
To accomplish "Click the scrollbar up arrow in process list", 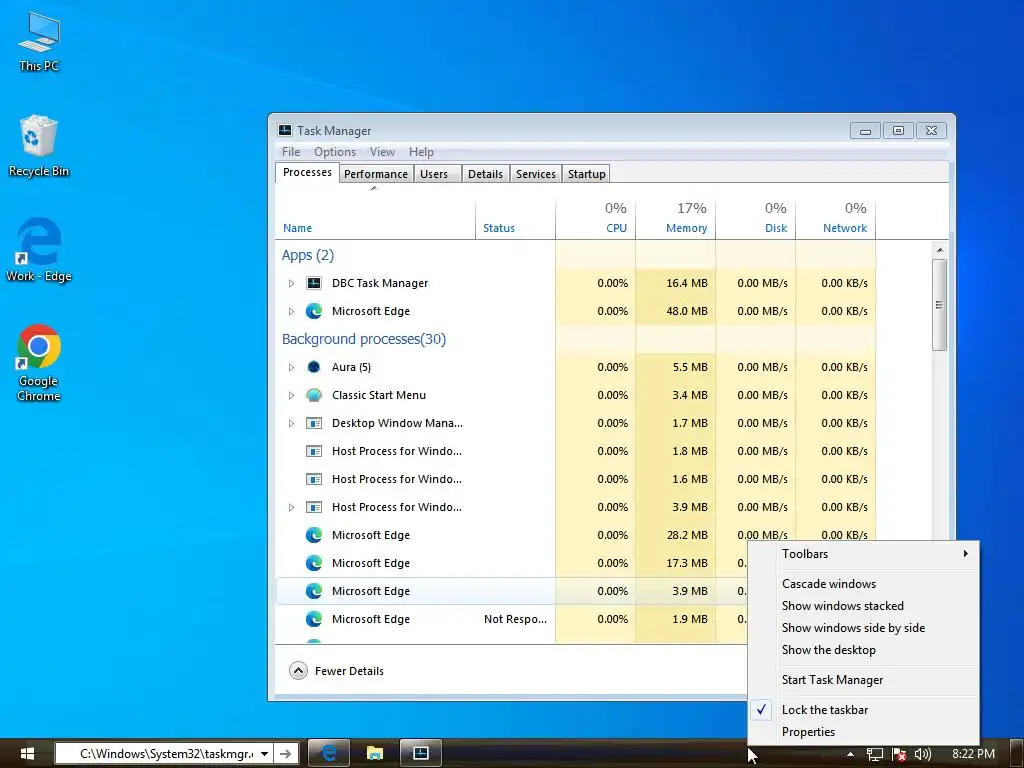I will pos(939,250).
